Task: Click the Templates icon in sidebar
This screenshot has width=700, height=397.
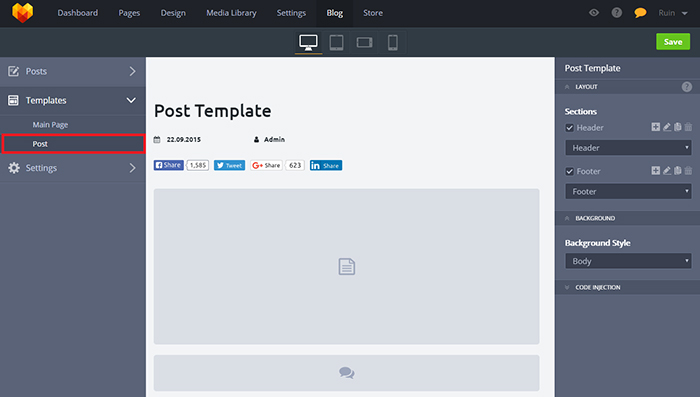Action: click(14, 100)
